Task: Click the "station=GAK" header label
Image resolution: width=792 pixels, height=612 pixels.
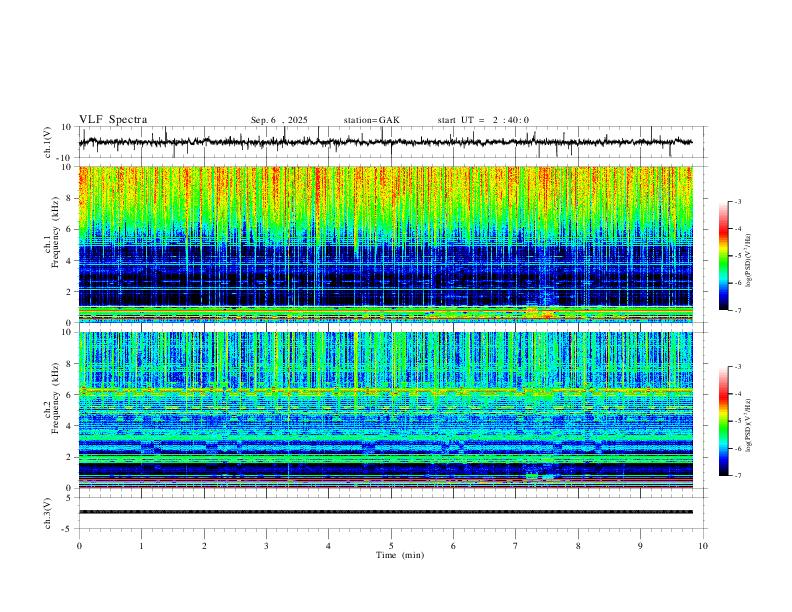Action: (371, 120)
